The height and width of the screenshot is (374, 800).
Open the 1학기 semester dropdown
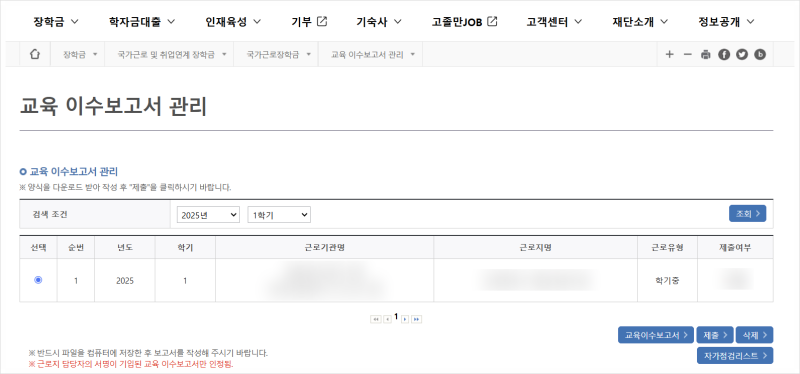coord(279,215)
